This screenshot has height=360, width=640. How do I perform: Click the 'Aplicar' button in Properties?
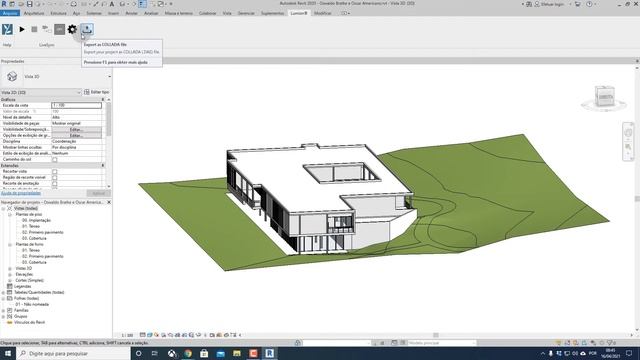pyautogui.click(x=98, y=193)
